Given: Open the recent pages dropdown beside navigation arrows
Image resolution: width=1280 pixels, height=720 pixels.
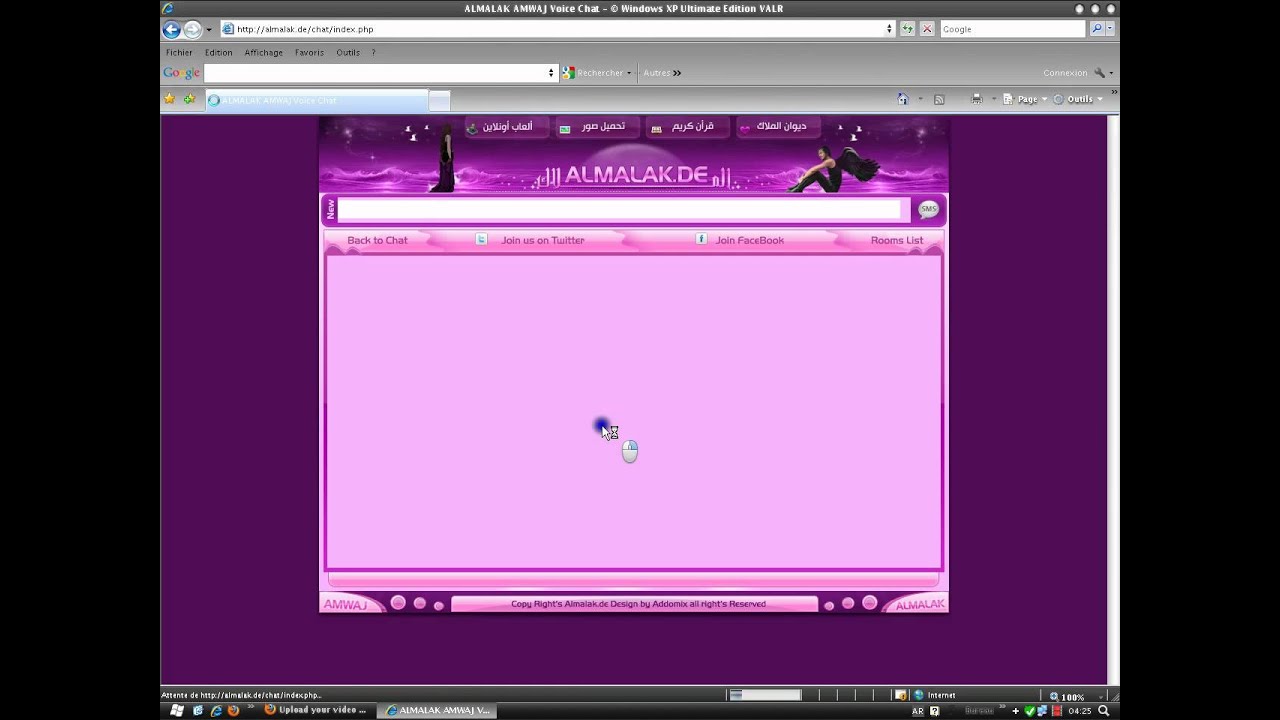Looking at the screenshot, I should point(209,30).
